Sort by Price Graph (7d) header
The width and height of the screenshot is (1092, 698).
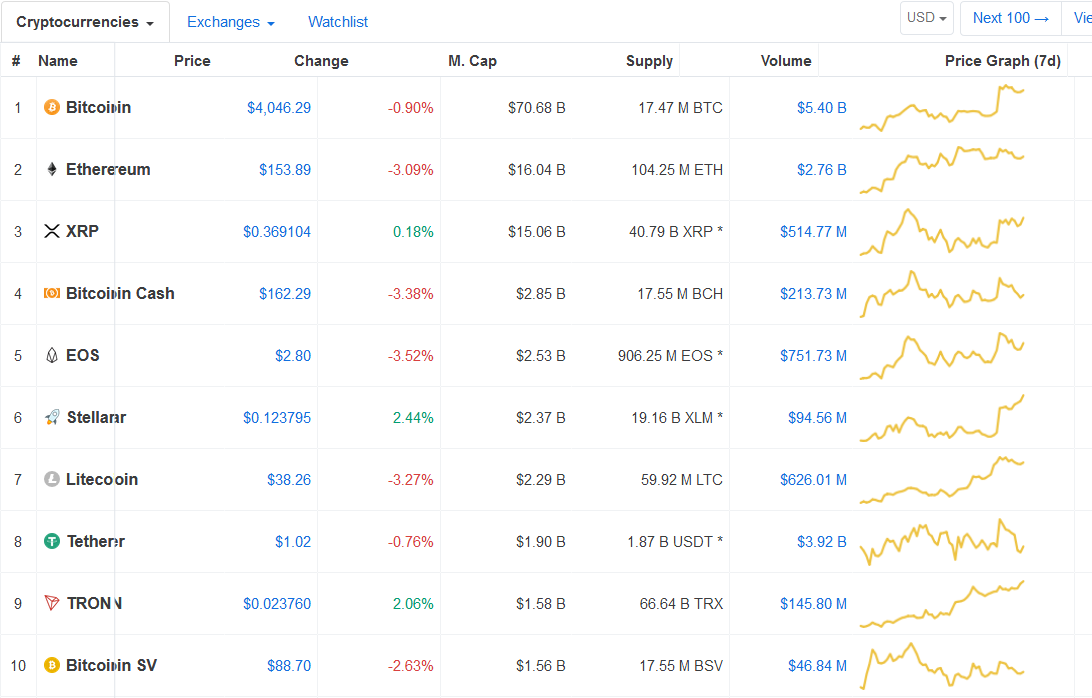tap(1003, 61)
